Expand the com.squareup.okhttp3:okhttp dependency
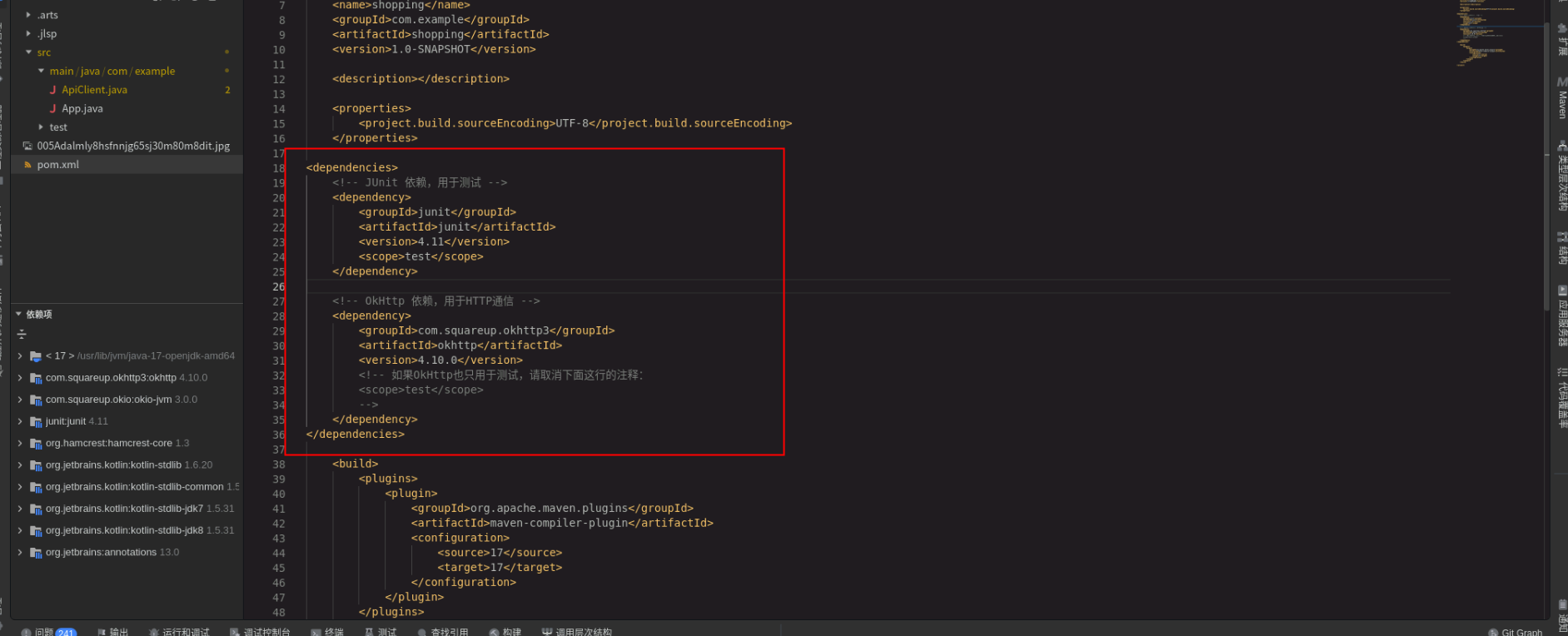The height and width of the screenshot is (636, 1568). [x=20, y=377]
